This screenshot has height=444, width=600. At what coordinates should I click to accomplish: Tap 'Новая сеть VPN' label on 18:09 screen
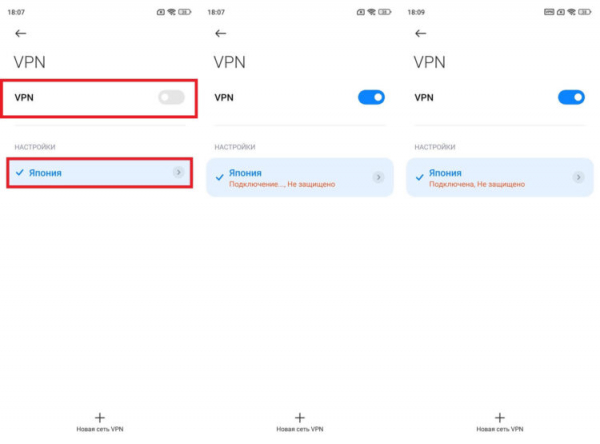[x=500, y=429]
